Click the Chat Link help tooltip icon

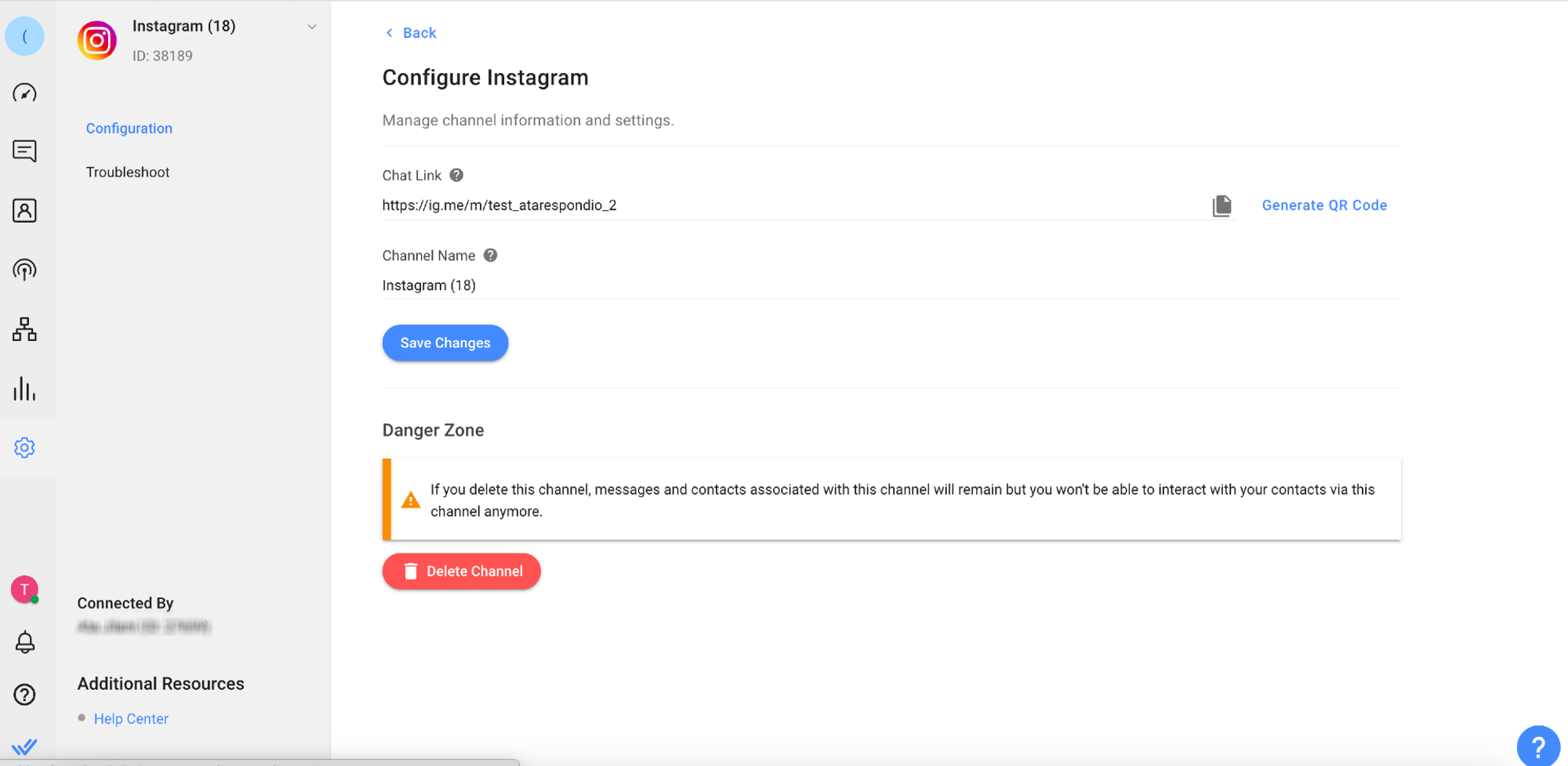click(456, 176)
